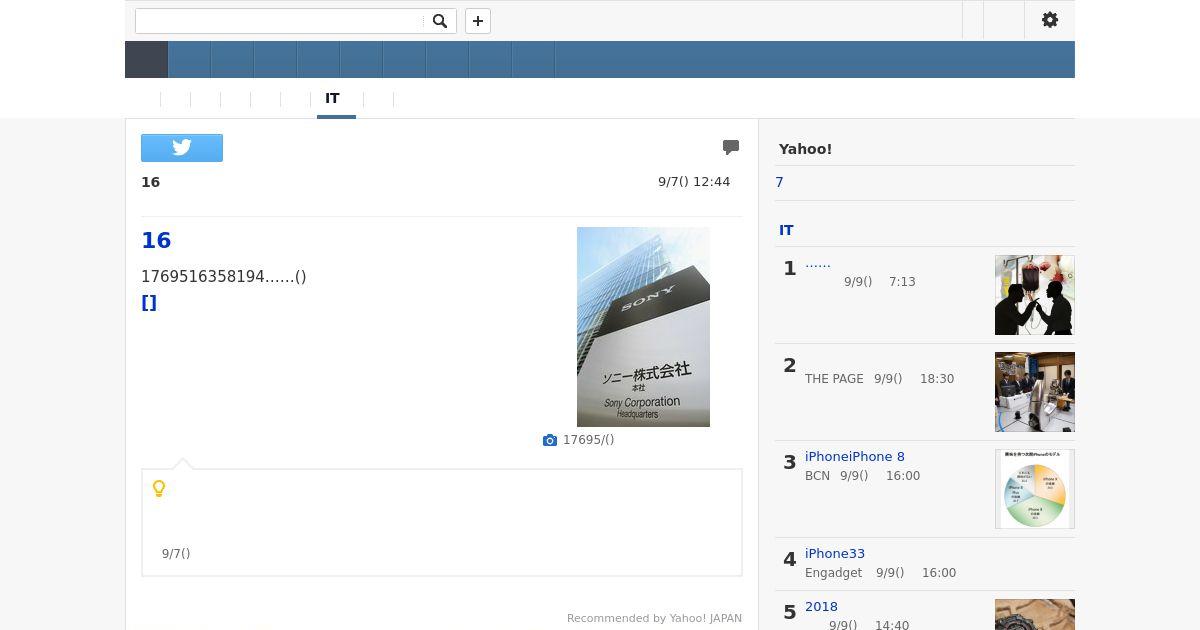Click the plus button beside search
1200x630 pixels.
click(478, 21)
